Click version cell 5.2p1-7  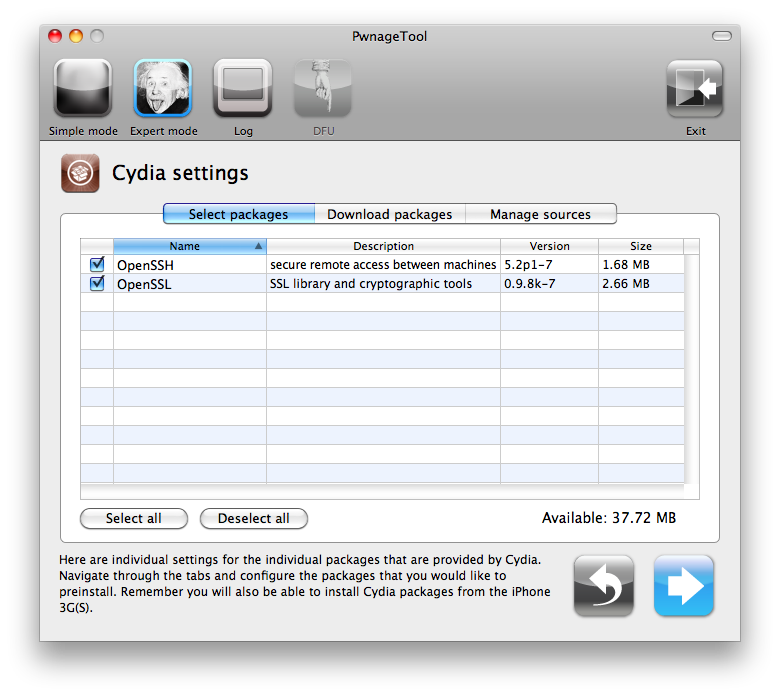coord(528,265)
